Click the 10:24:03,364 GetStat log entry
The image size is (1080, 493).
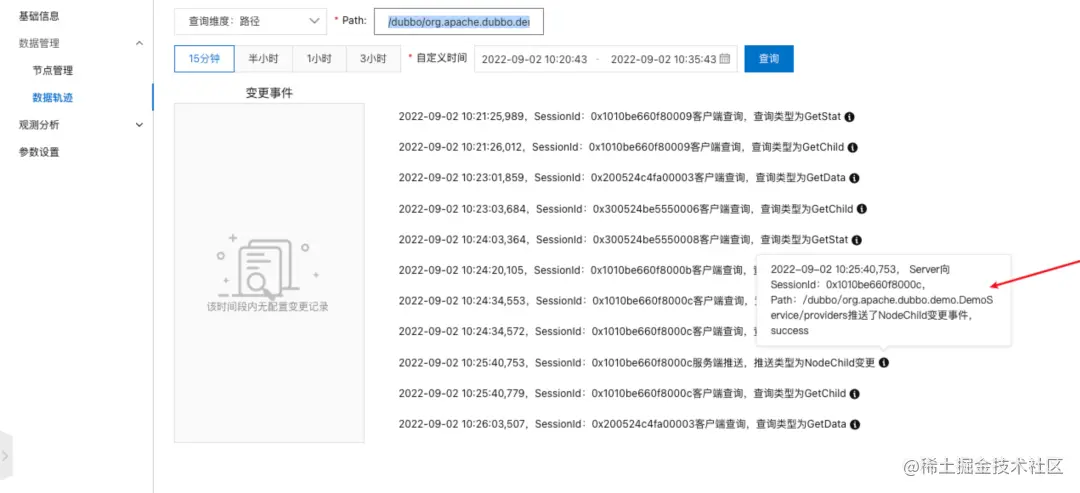623,240
